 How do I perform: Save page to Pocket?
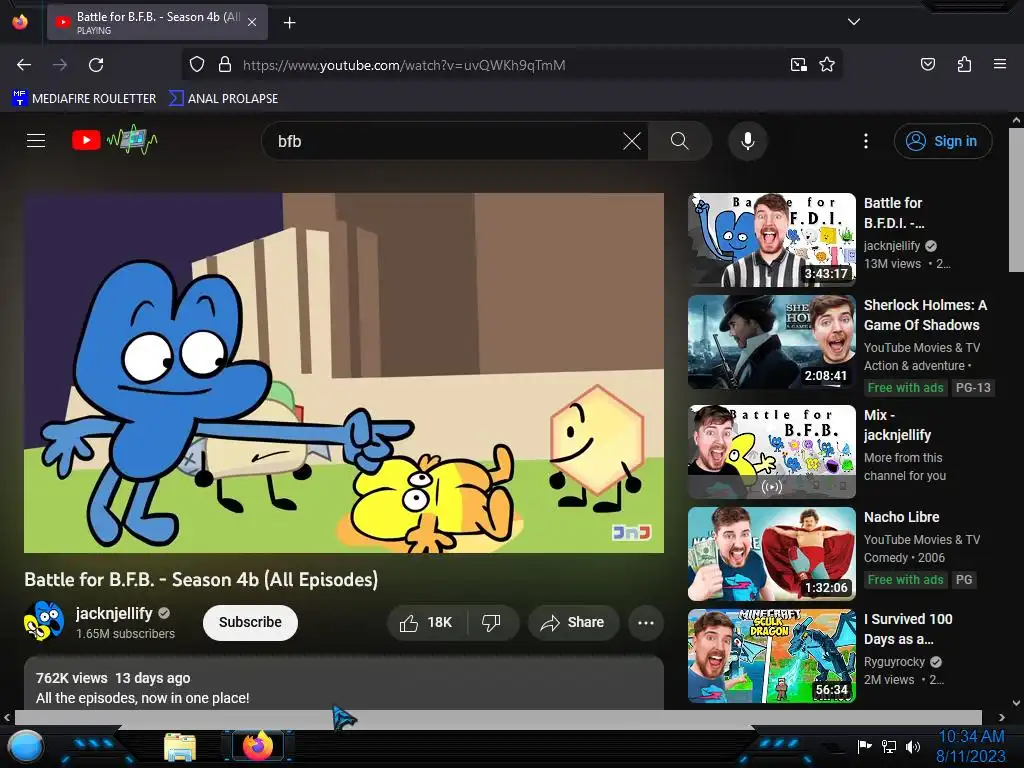[927, 64]
